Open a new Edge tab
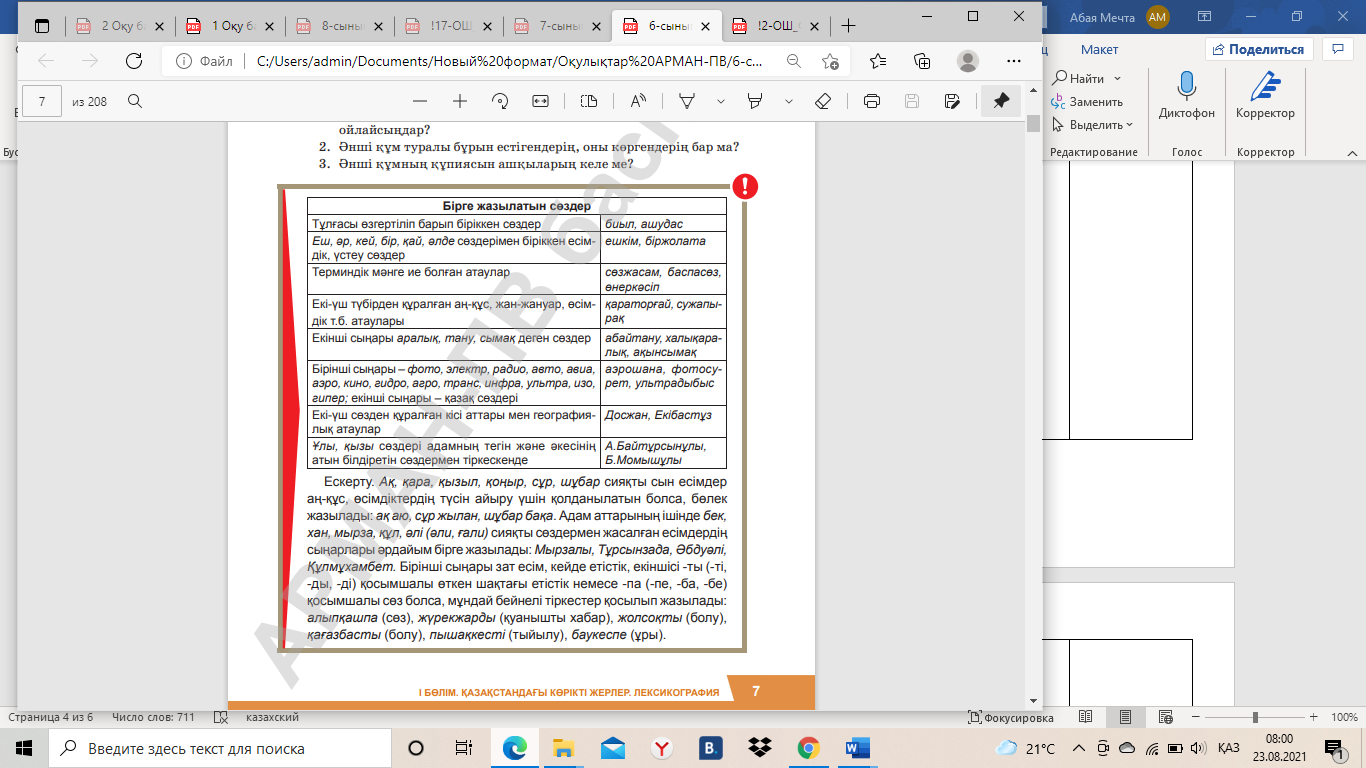Screen dimensions: 1366x768 coord(848,26)
